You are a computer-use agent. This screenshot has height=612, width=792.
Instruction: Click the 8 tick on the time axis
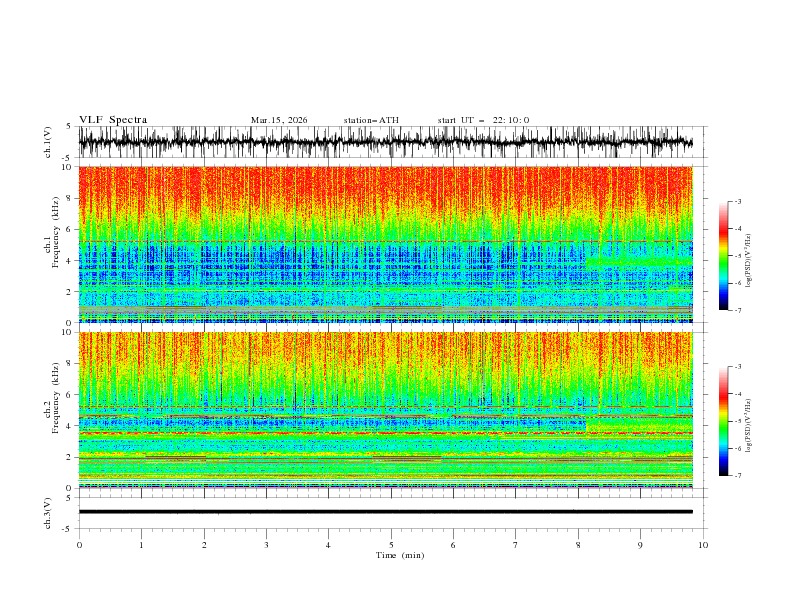pos(578,545)
